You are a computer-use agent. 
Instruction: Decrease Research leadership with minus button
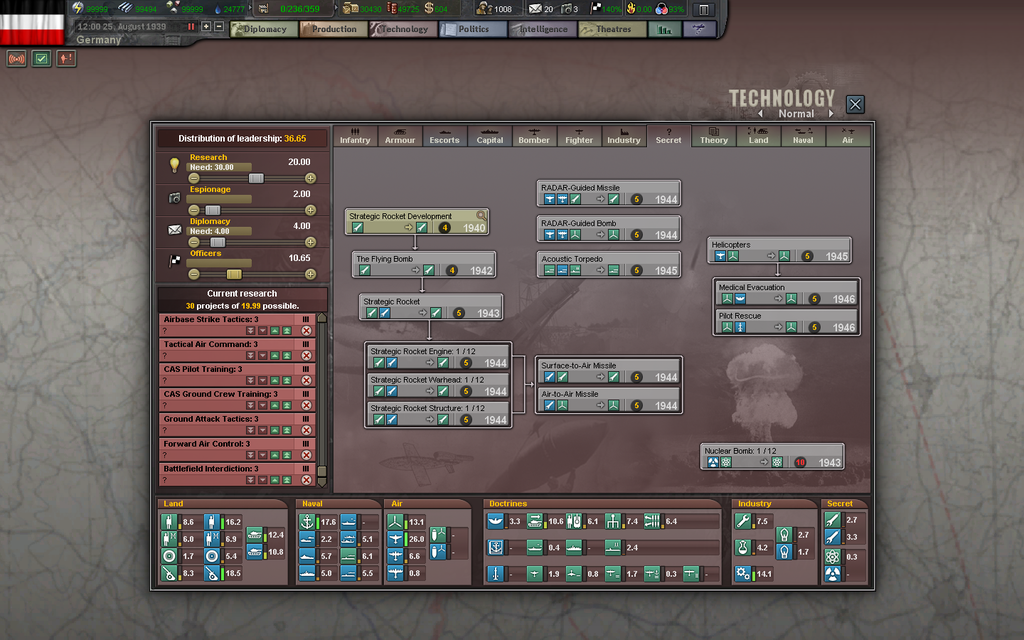194,178
